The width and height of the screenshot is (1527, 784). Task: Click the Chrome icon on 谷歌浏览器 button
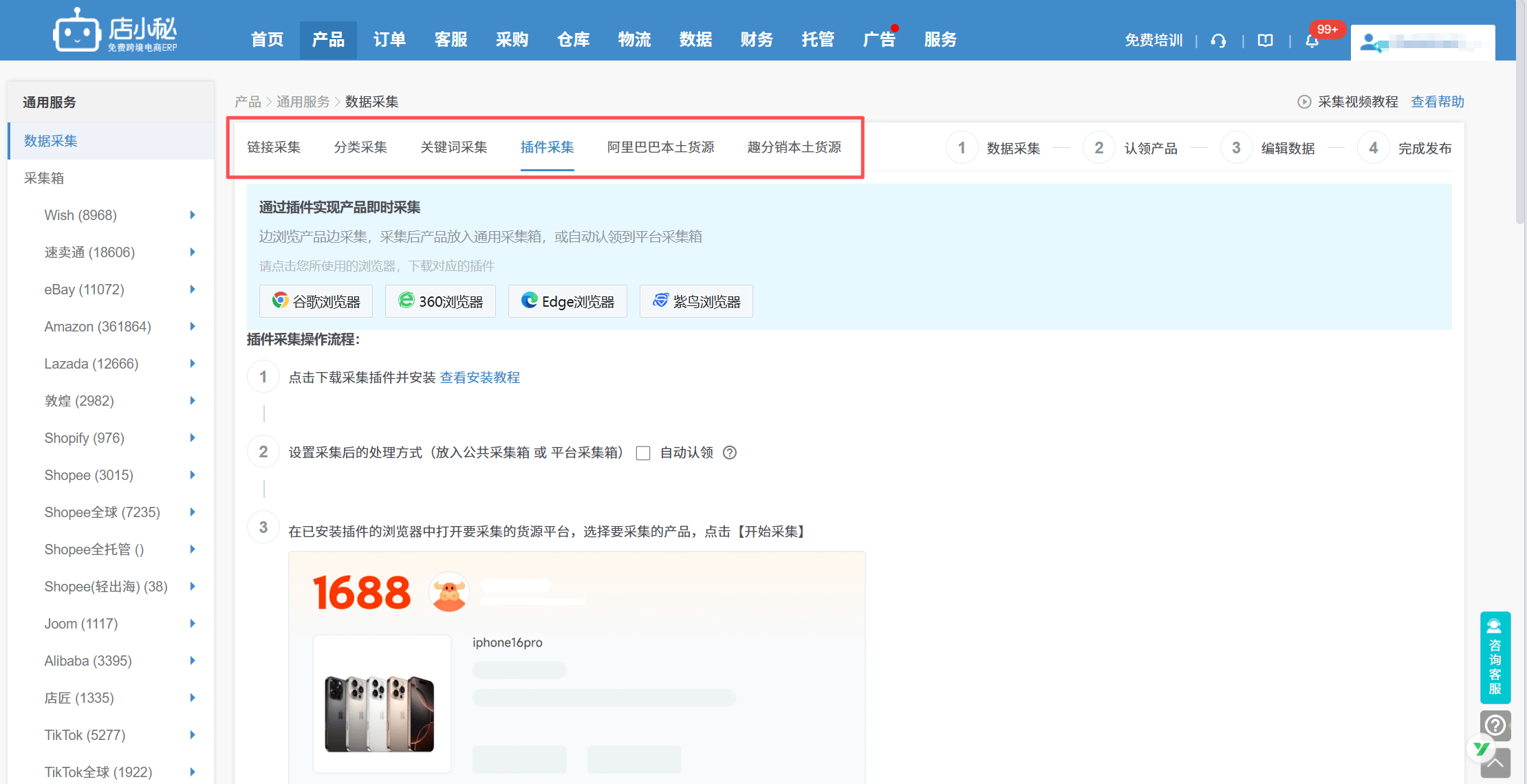coord(280,301)
